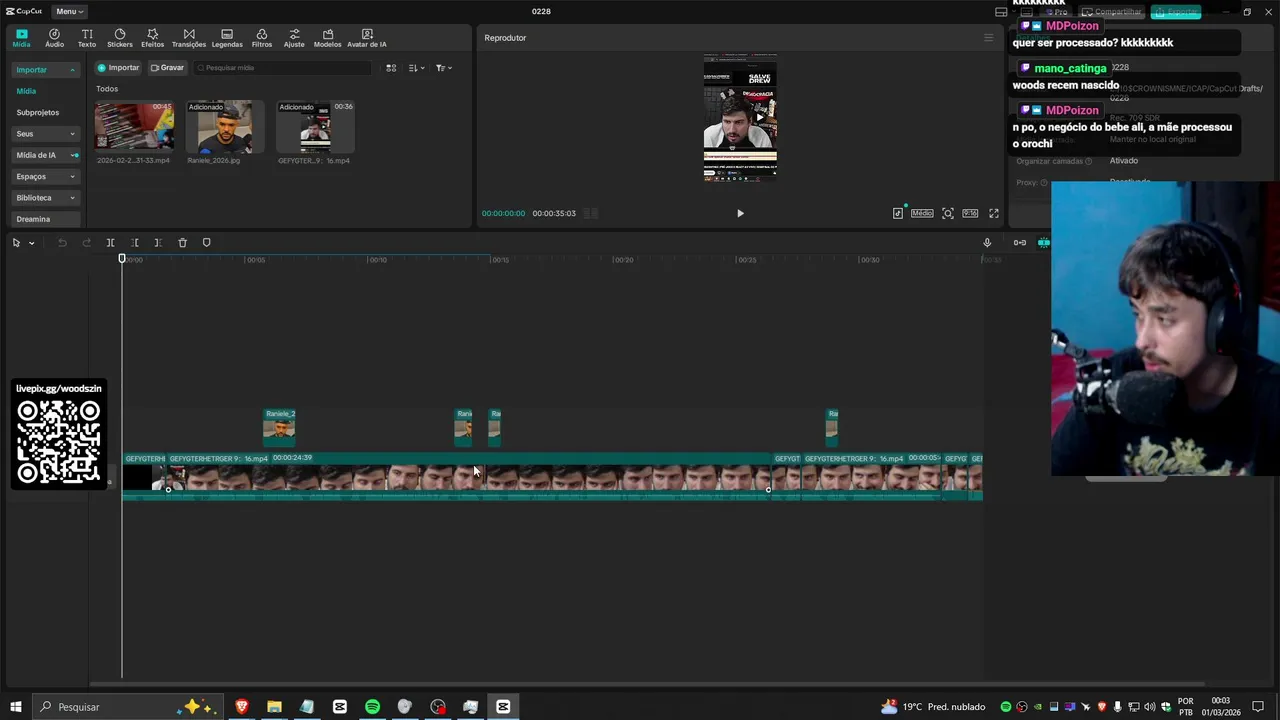Select the 2026-02-2...31-33.mp4 media thumbnail

[134, 127]
